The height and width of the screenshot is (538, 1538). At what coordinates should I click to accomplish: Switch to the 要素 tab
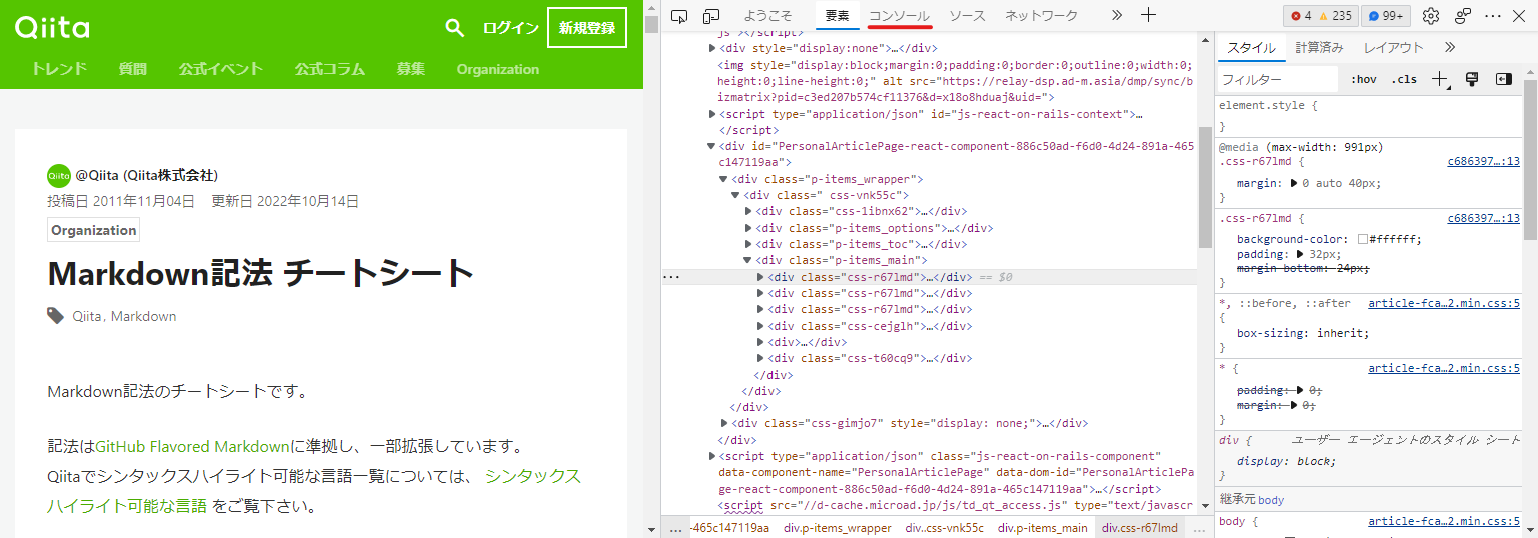tap(837, 16)
